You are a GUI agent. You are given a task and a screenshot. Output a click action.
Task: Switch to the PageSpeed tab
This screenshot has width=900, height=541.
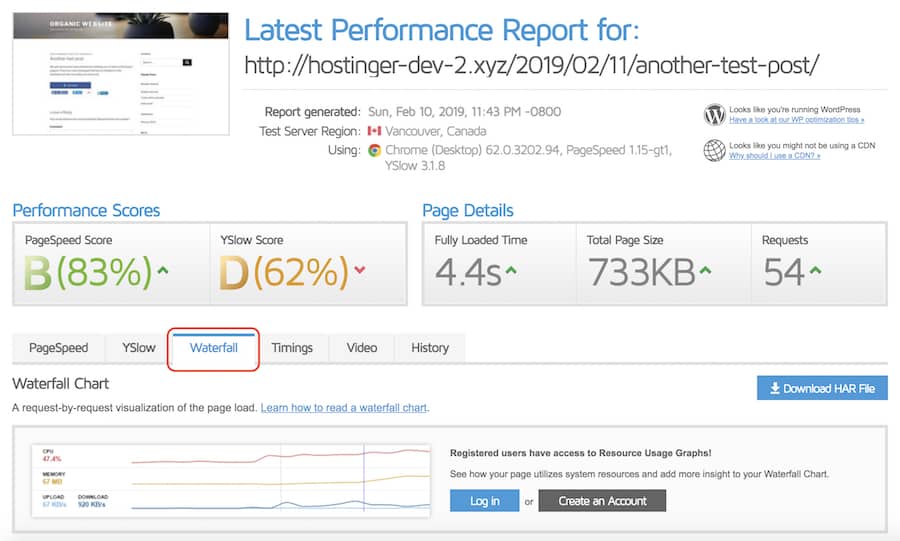point(58,348)
